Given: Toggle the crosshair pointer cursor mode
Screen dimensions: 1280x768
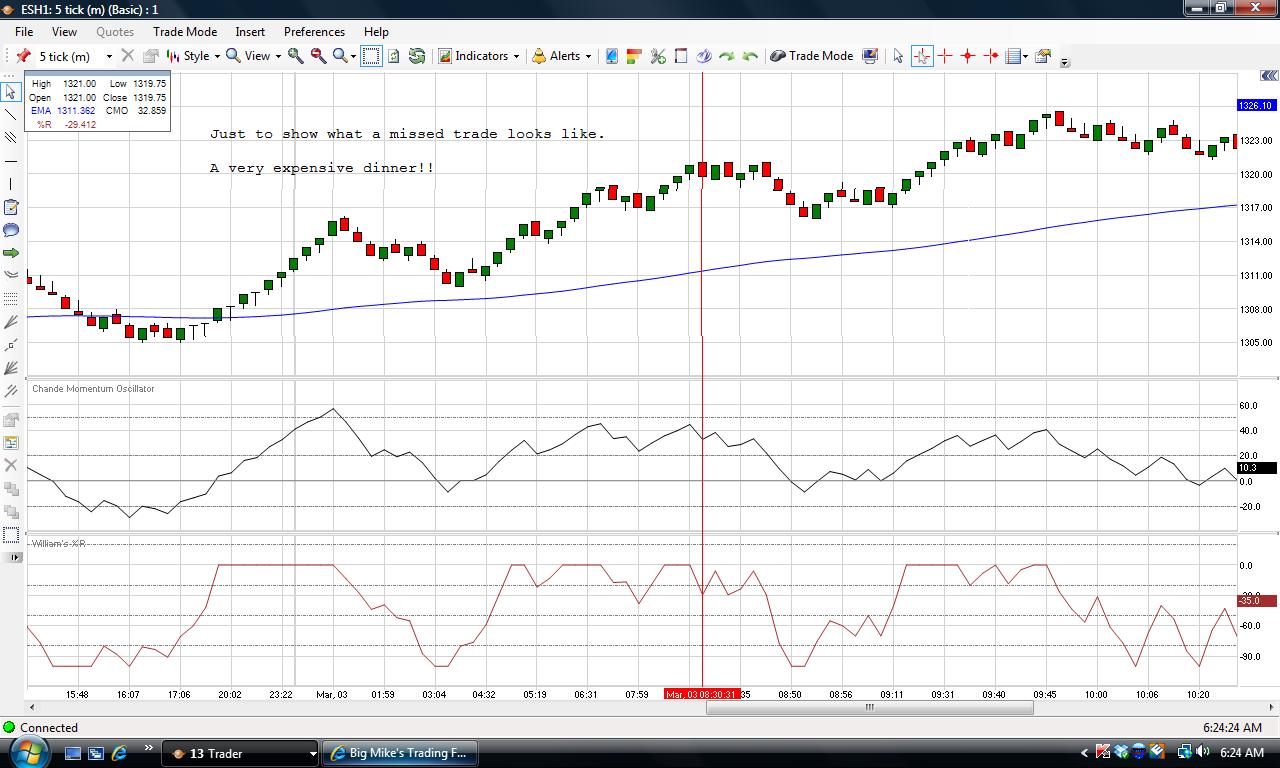Looking at the screenshot, I should (x=921, y=56).
